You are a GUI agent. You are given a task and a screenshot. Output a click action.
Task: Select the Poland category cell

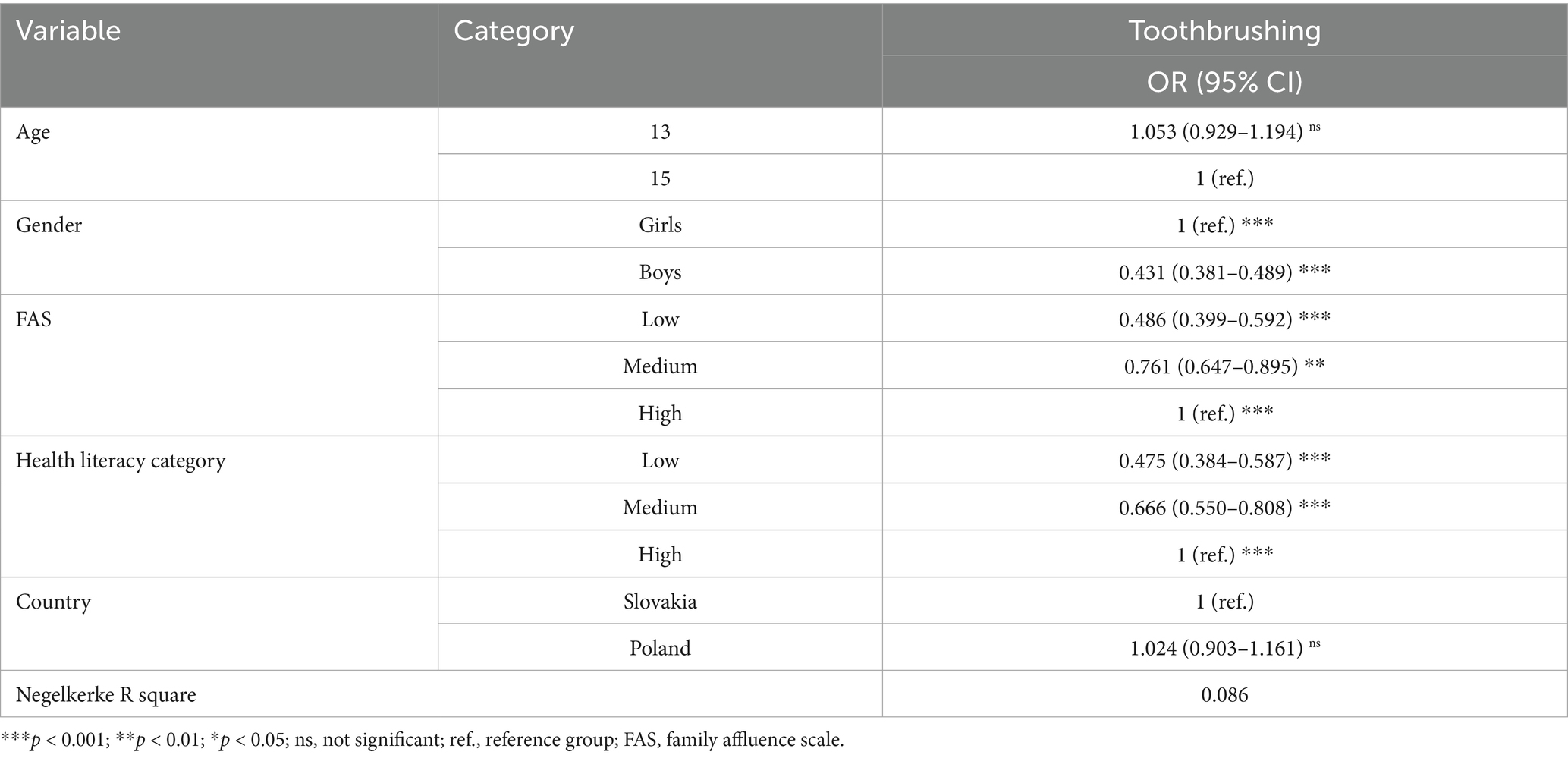point(660,648)
